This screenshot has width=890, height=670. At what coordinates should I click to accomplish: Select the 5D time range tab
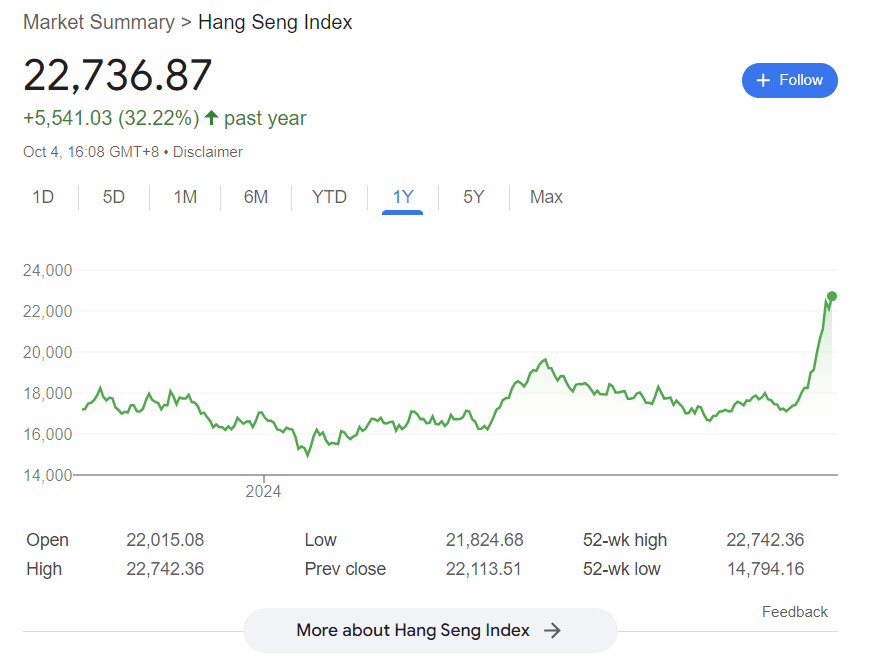(x=114, y=197)
